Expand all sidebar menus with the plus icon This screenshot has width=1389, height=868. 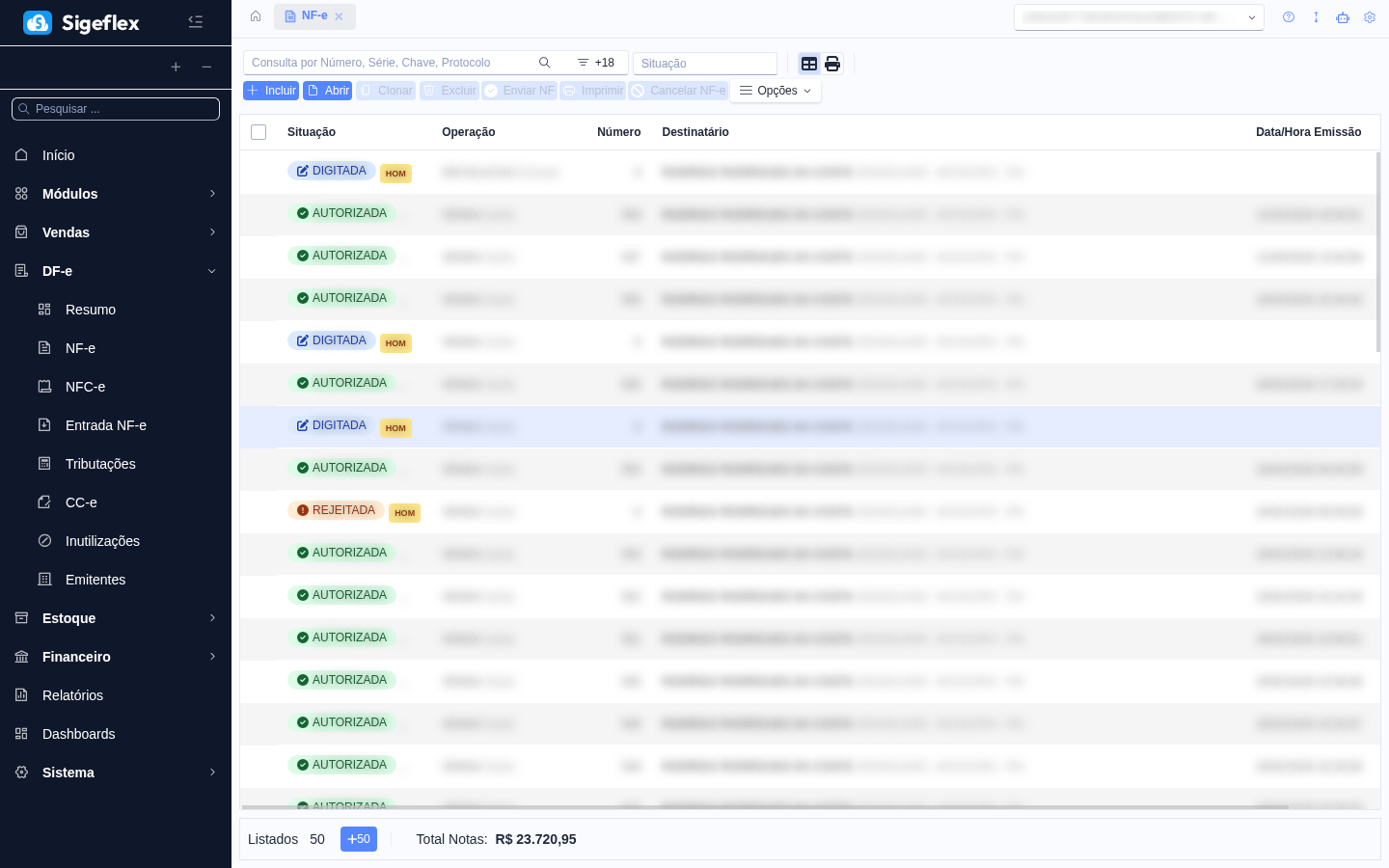click(176, 67)
